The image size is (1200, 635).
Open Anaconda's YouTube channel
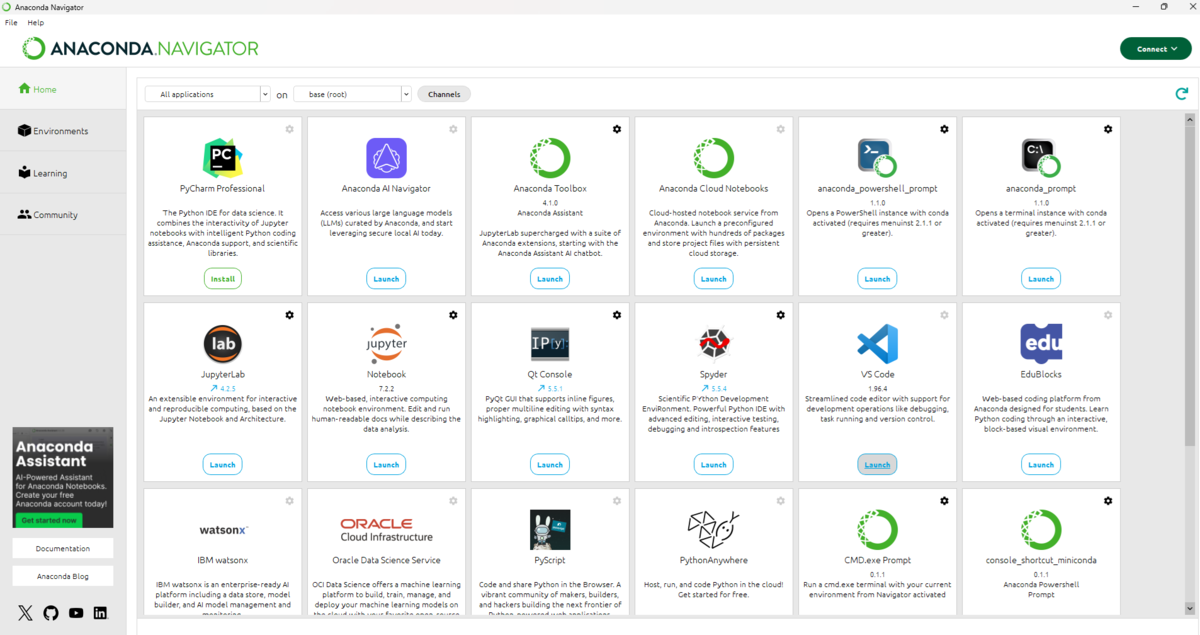point(76,613)
